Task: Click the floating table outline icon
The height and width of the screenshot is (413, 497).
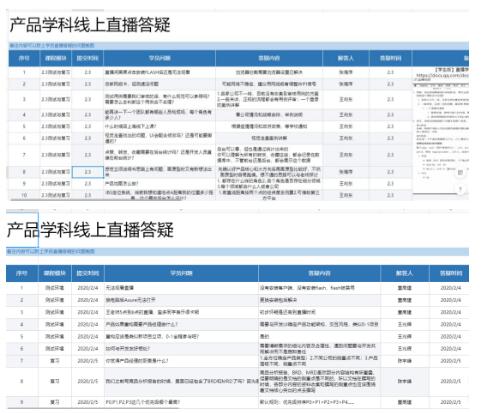Action: coord(460,172)
